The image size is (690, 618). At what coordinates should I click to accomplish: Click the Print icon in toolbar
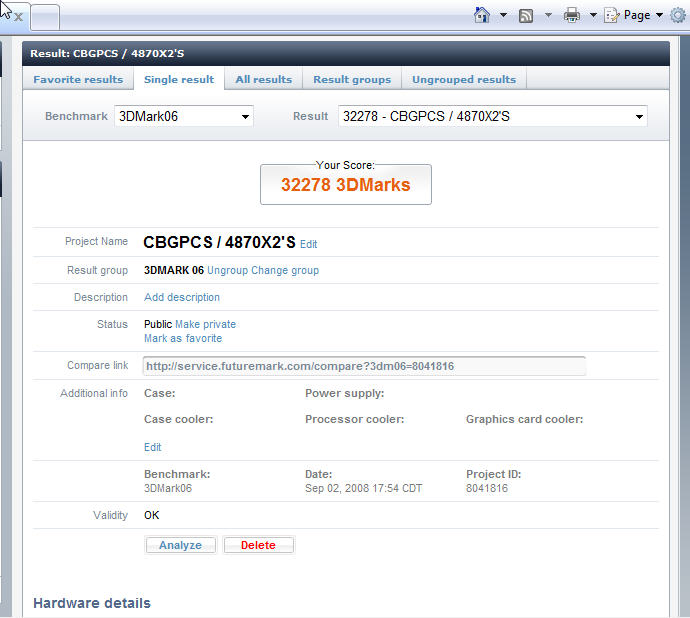pyautogui.click(x=572, y=15)
